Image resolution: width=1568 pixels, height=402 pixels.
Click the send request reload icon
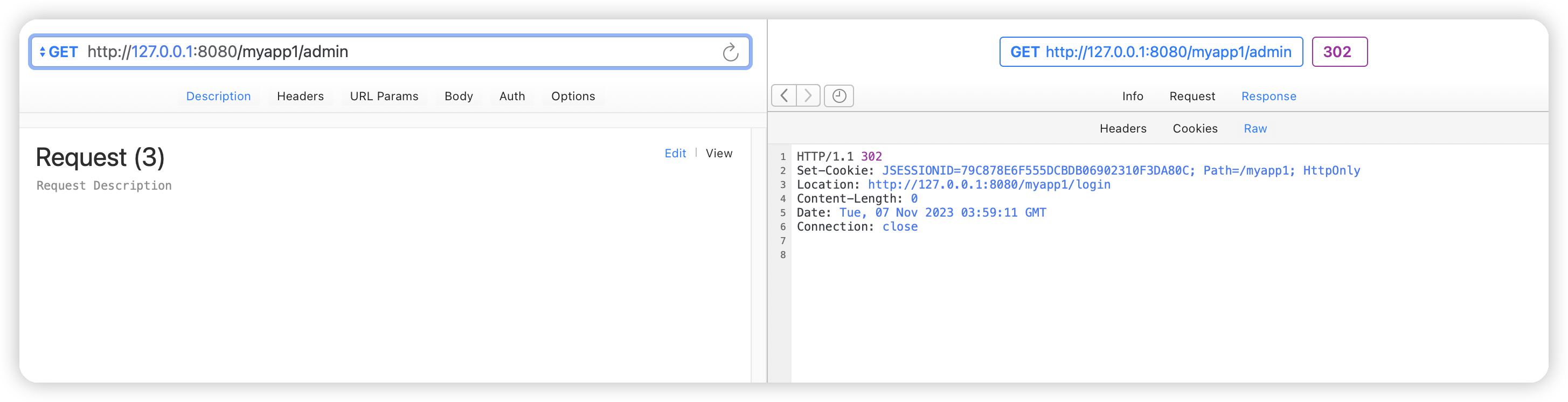coord(731,52)
